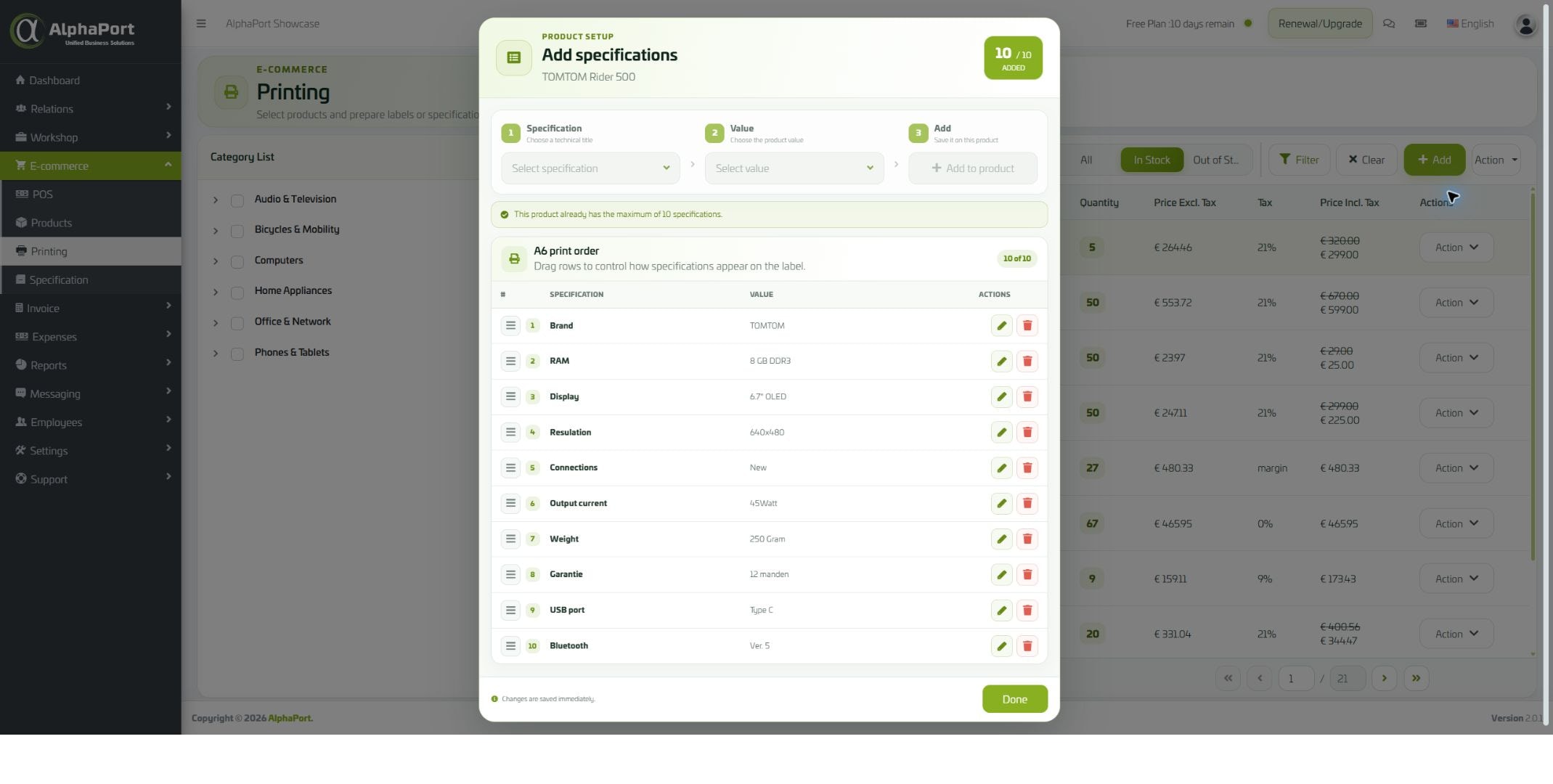1553x784 pixels.
Task: Check the Bicycles & Mobility category checkbox
Action: (237, 231)
